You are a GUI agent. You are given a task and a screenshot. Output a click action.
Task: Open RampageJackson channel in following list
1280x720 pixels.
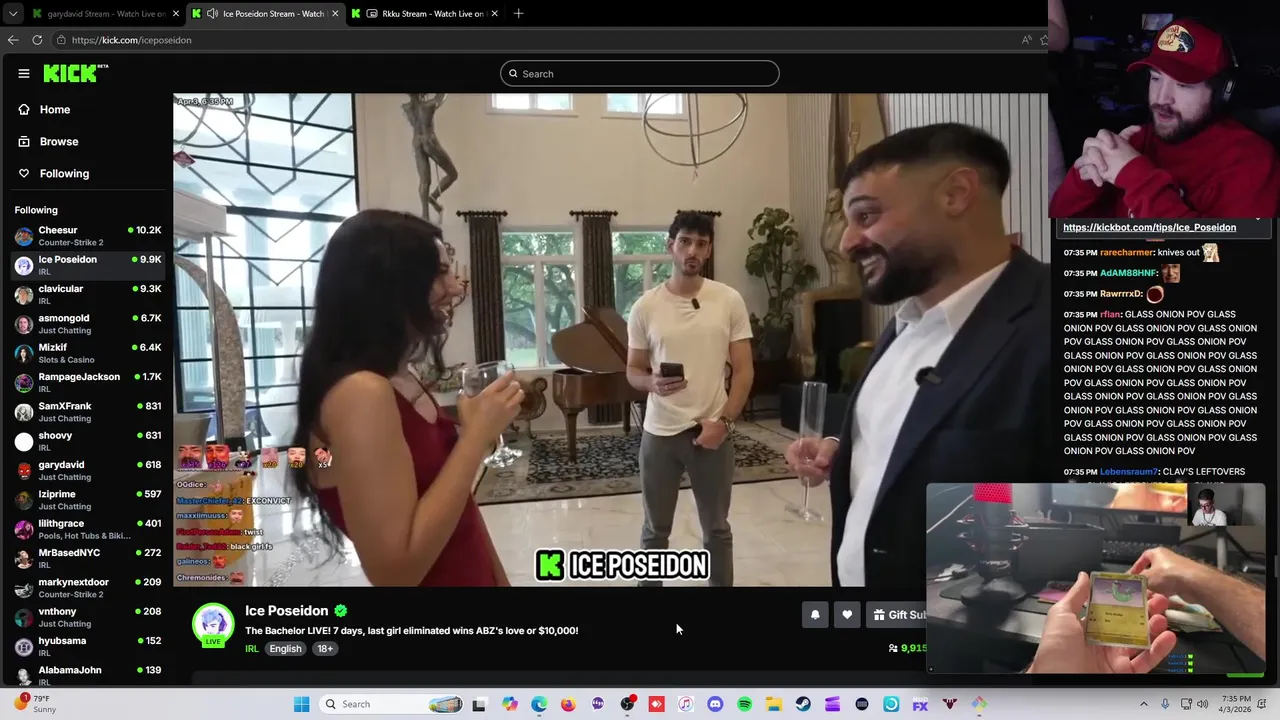[88, 382]
